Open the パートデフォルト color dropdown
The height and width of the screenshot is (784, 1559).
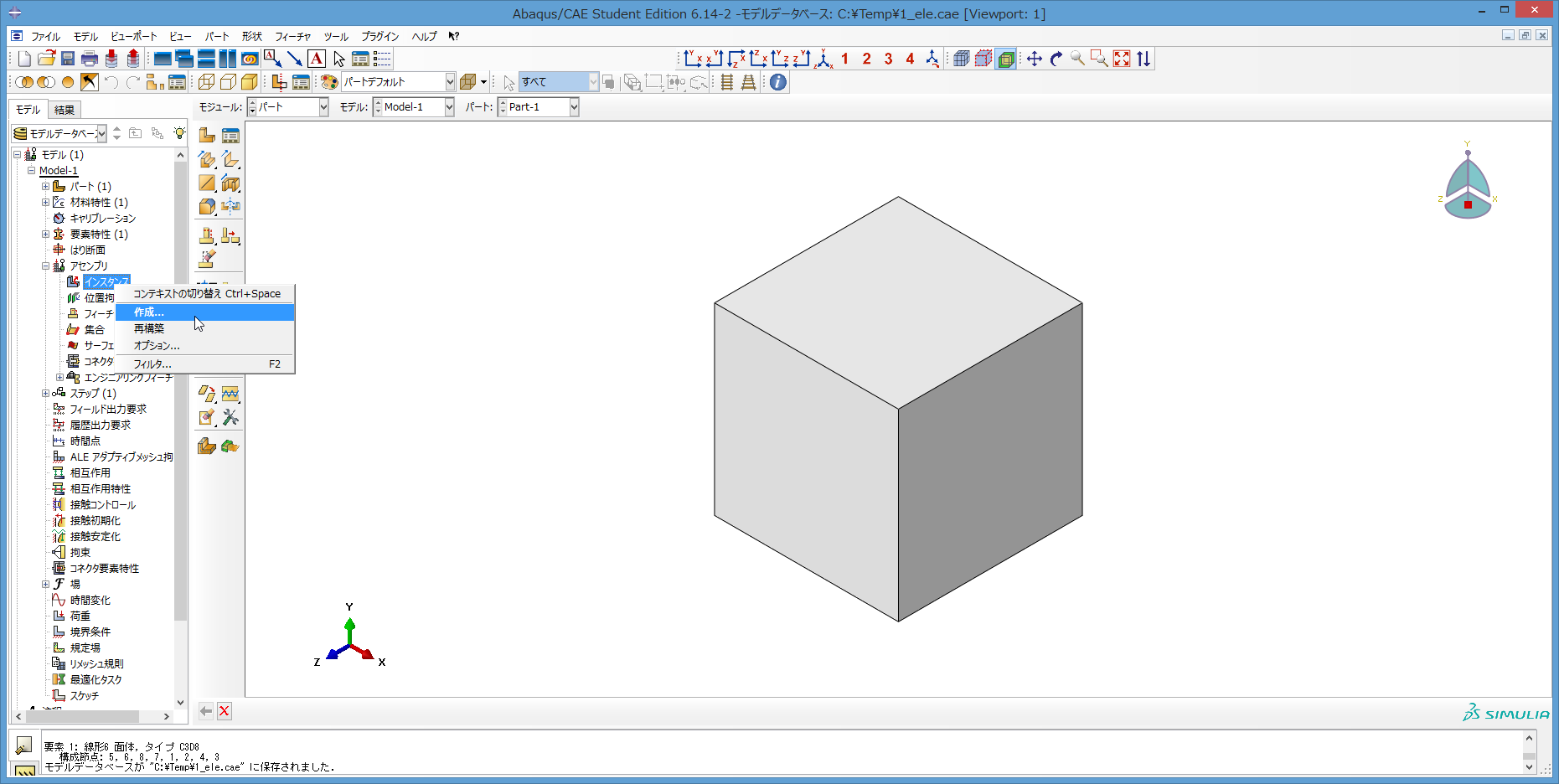click(398, 82)
